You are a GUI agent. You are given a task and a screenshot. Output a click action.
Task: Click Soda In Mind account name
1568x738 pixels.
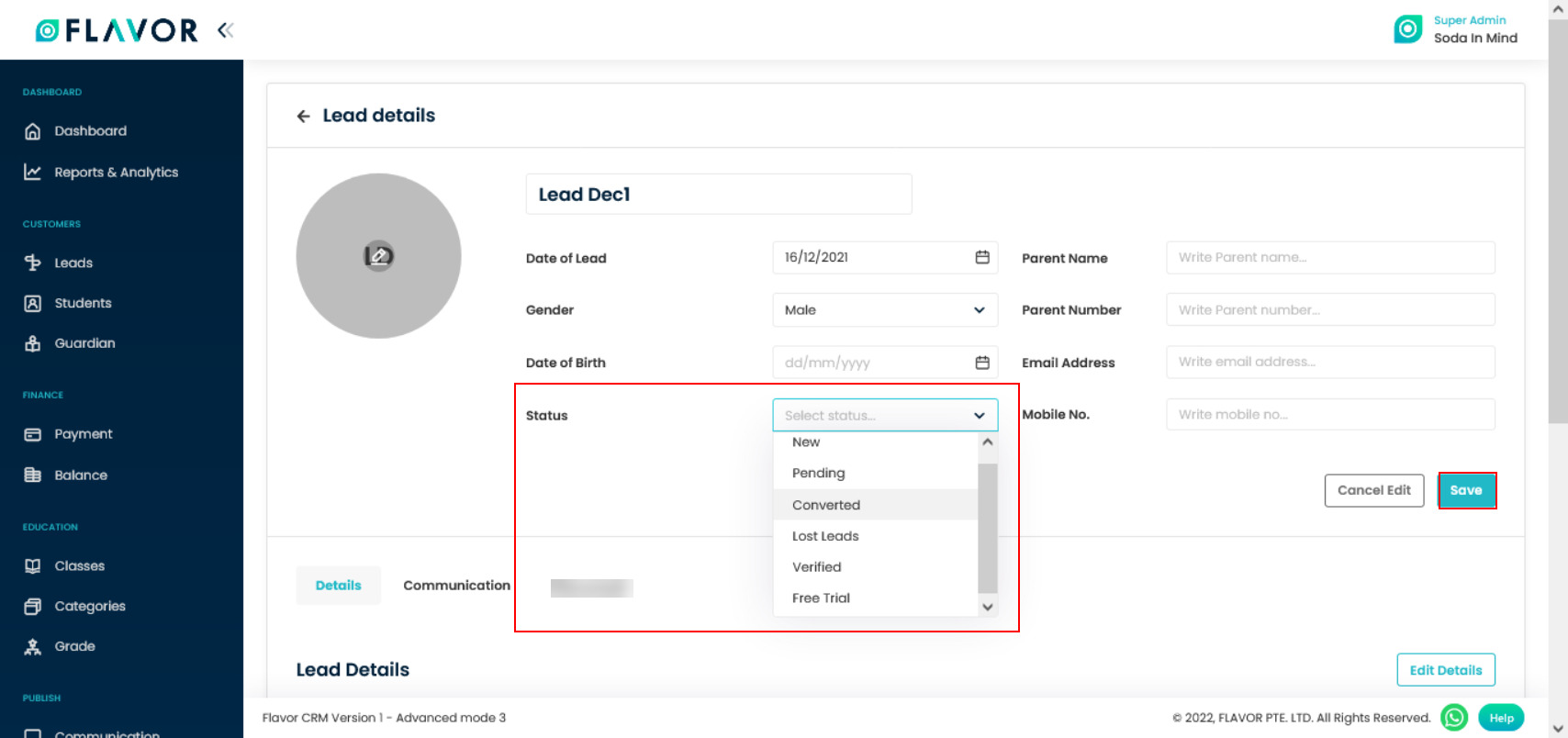(x=1475, y=38)
